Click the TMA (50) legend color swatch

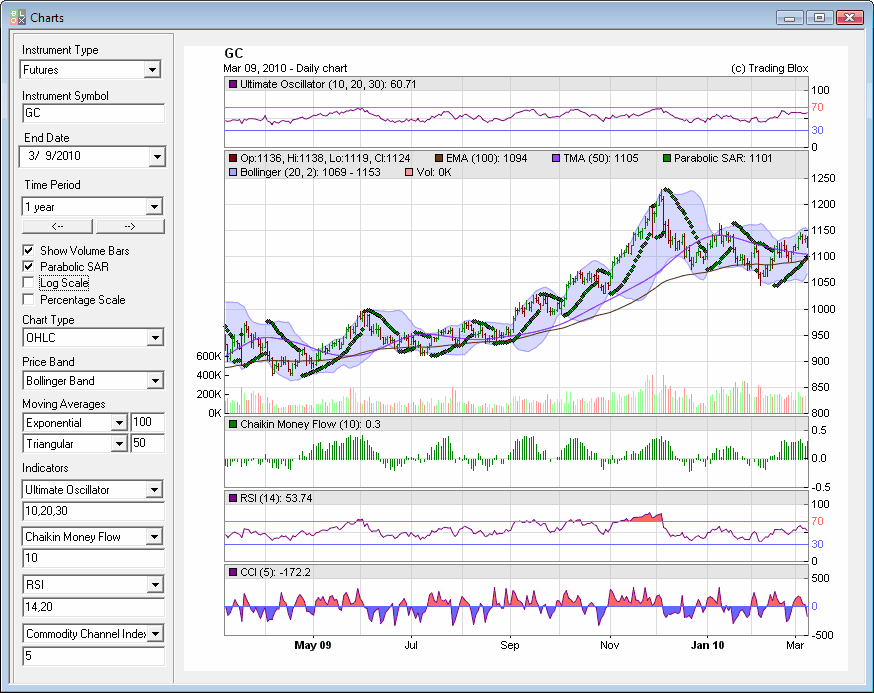point(556,158)
